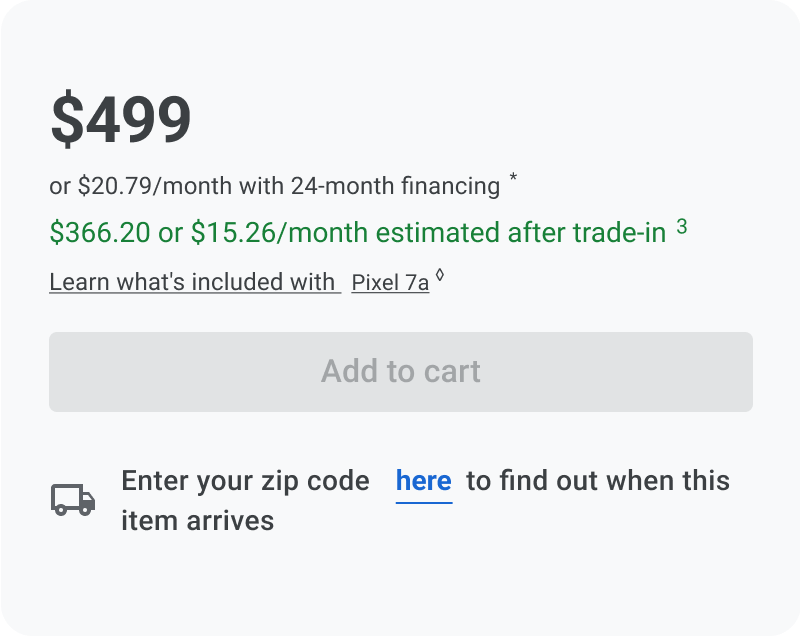Click the Pixel 7a underlined link
Screen dimensions: 800x636
390,283
